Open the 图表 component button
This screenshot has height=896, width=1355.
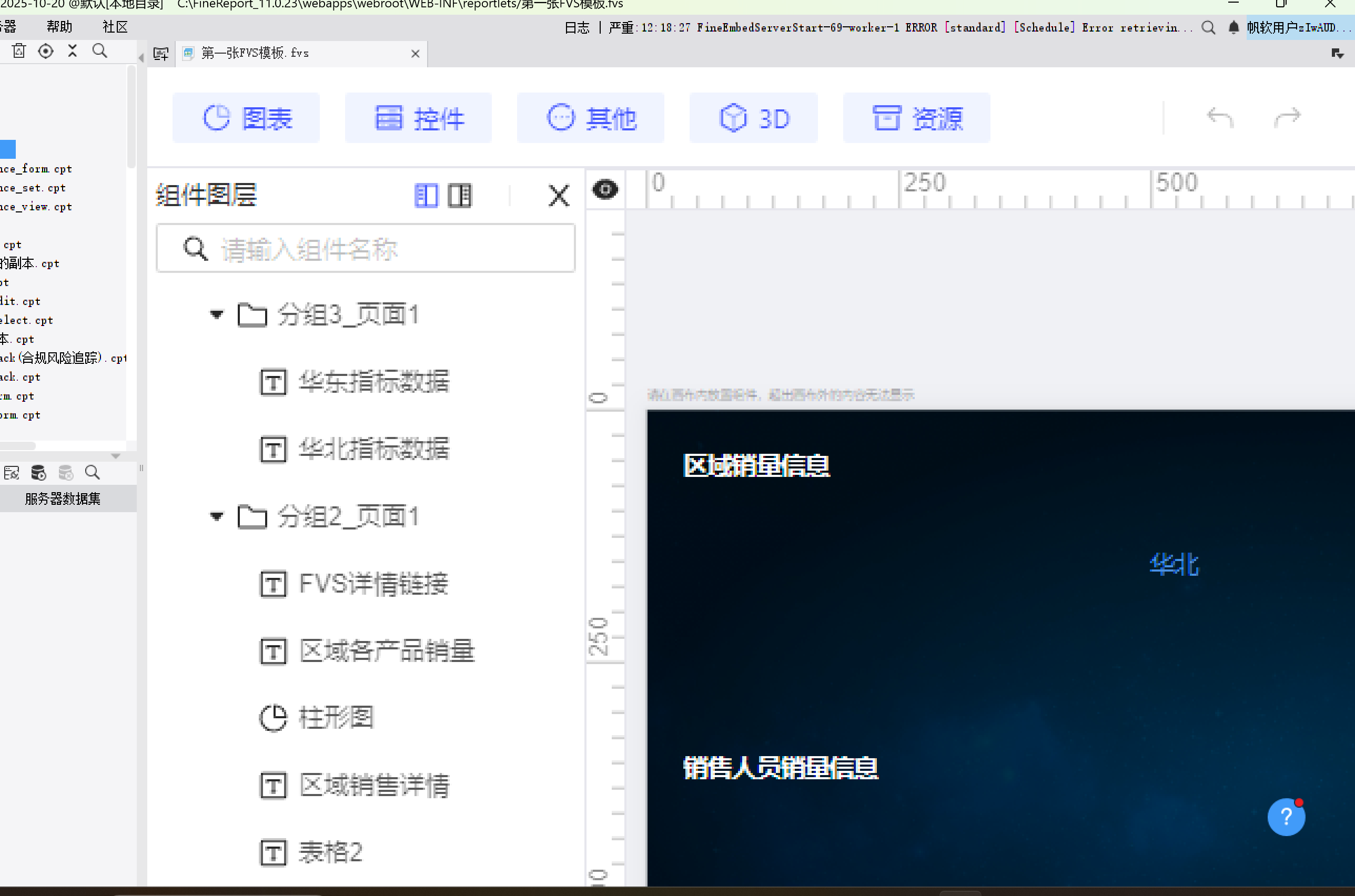246,118
